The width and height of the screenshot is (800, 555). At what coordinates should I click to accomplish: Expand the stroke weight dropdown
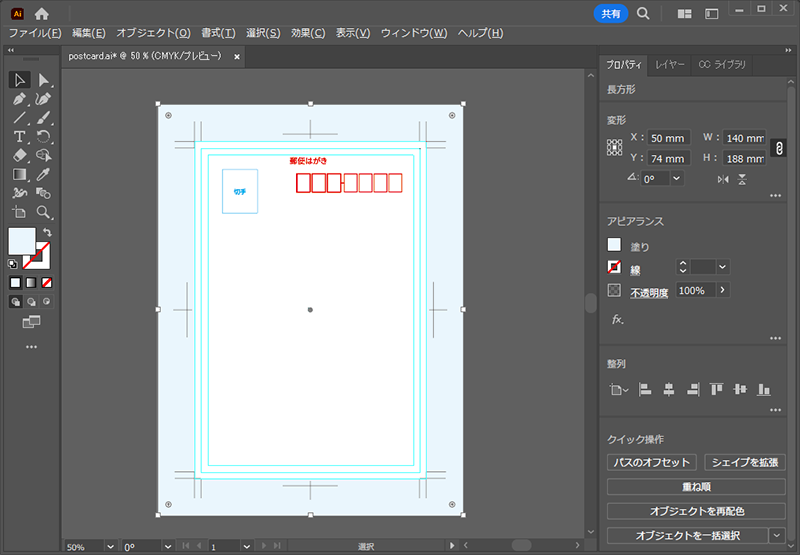(723, 267)
